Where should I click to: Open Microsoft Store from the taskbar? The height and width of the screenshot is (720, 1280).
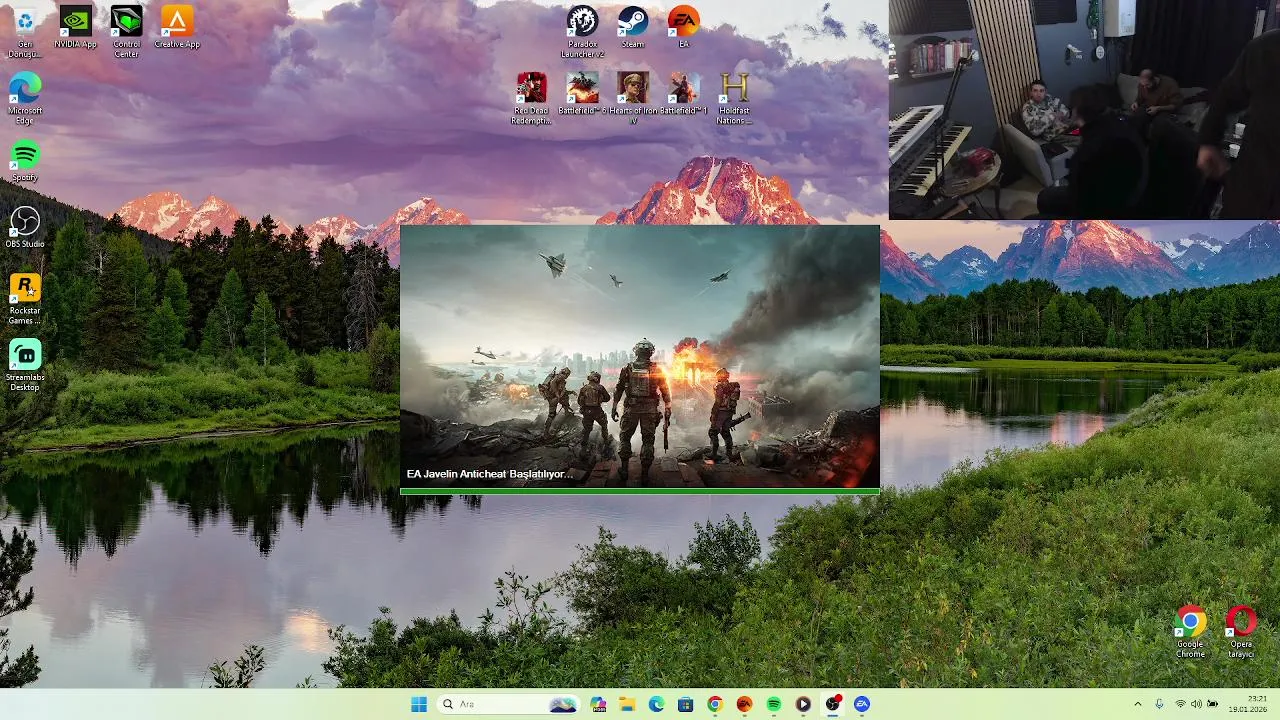pyautogui.click(x=685, y=704)
